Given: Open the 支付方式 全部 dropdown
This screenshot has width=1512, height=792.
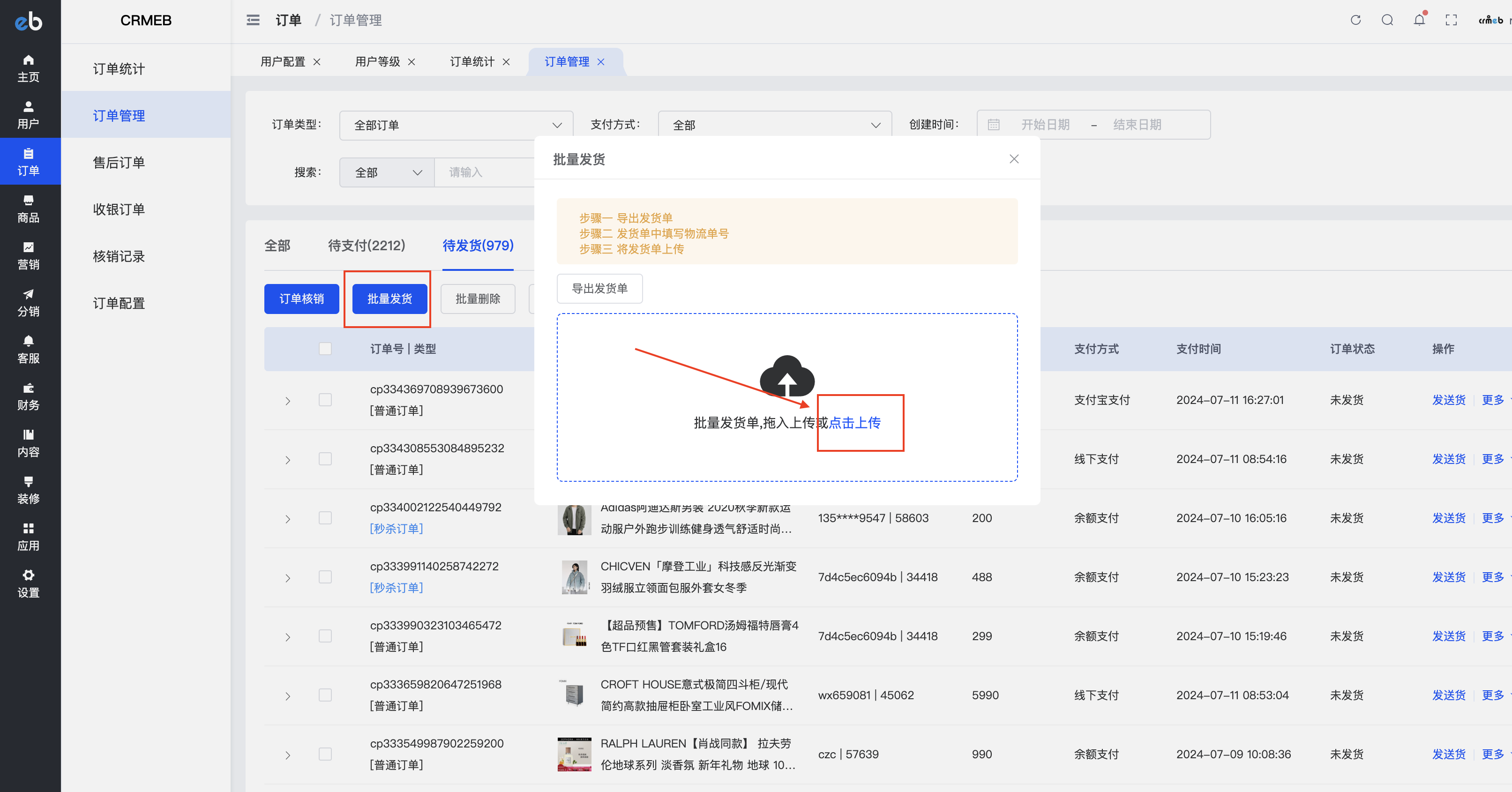Looking at the screenshot, I should pos(774,125).
